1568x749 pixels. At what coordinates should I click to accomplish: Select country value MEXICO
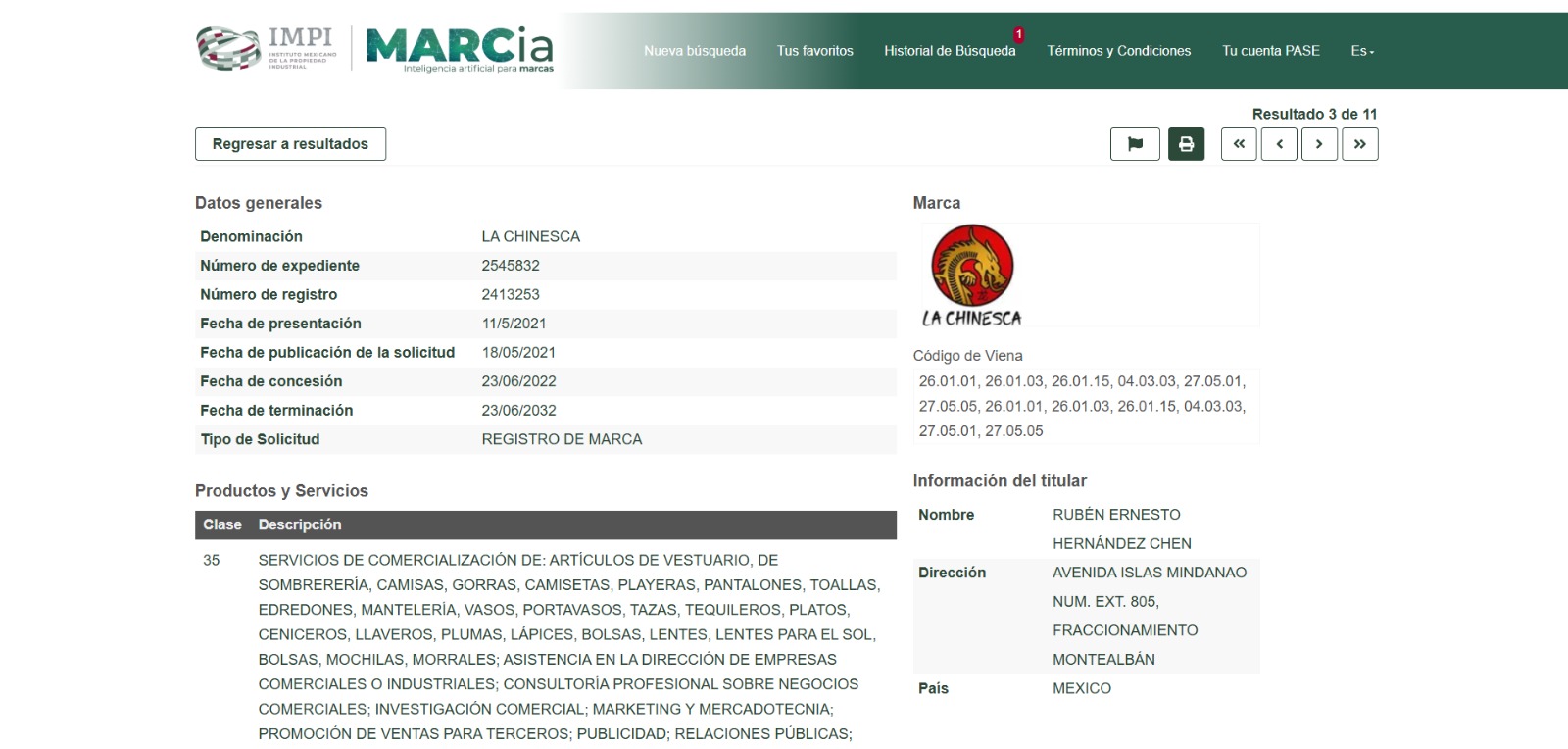point(1082,688)
